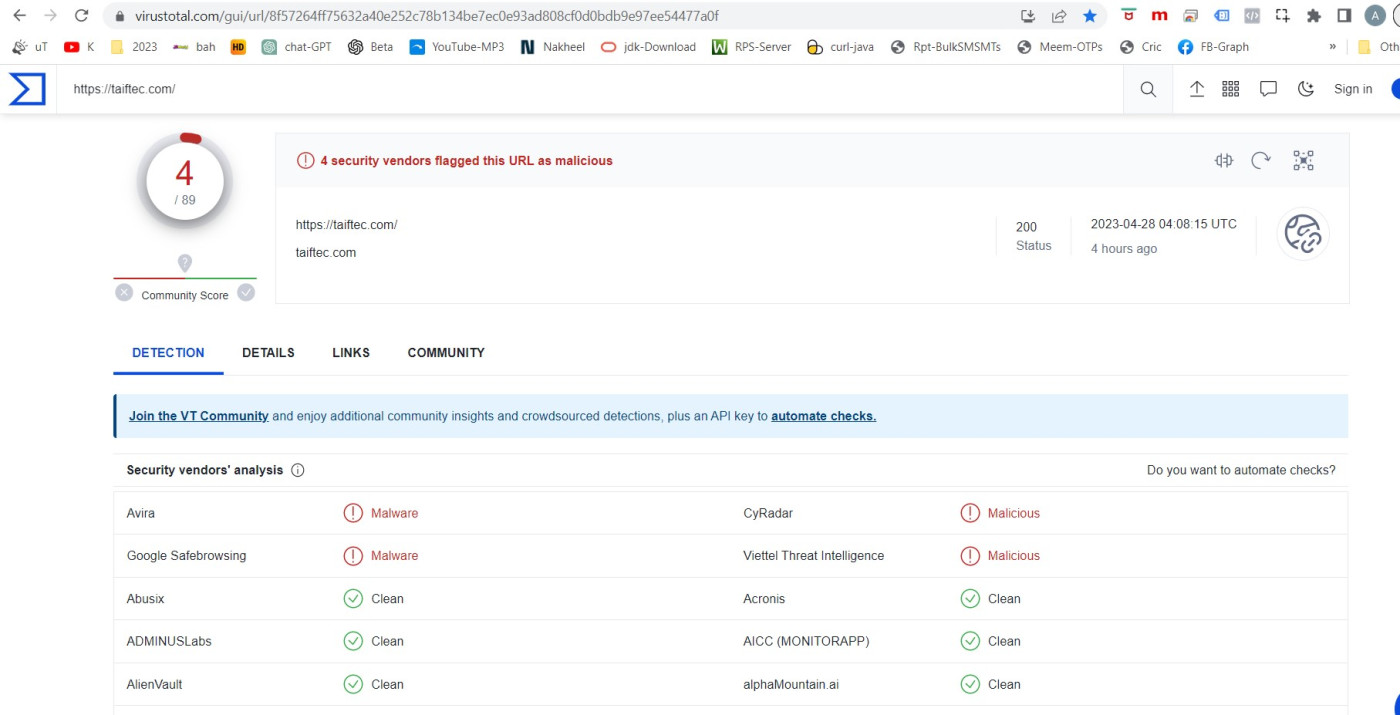Open the Chrome profile avatar 'A'
Viewport: 1400px width, 715px height.
[1376, 16]
